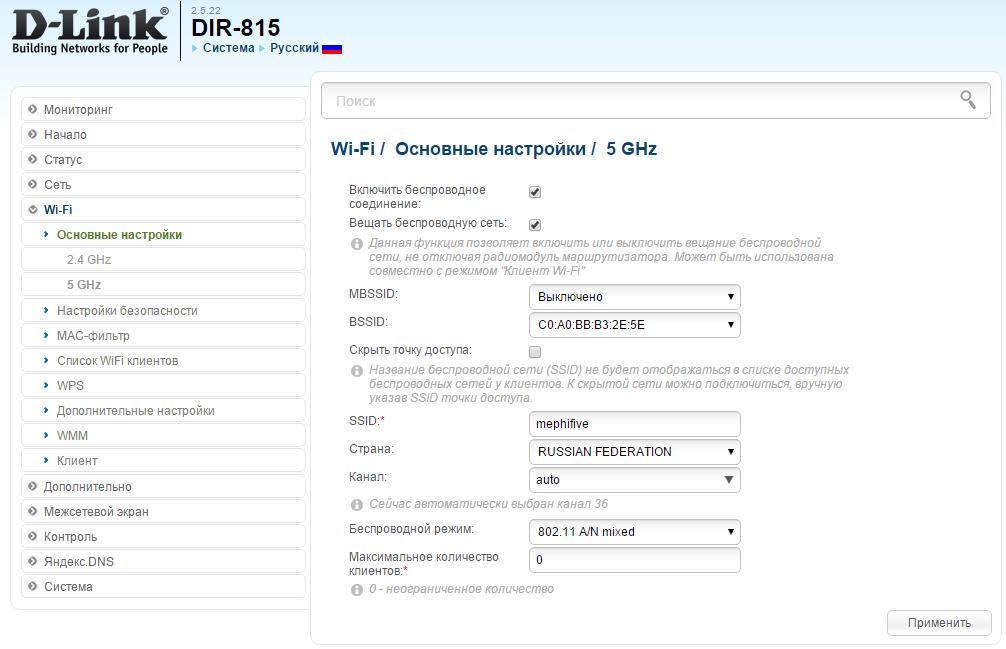Enable Скрыть точку доступа checkbox
Viewport: 1006px width, 649px height.
coord(535,352)
